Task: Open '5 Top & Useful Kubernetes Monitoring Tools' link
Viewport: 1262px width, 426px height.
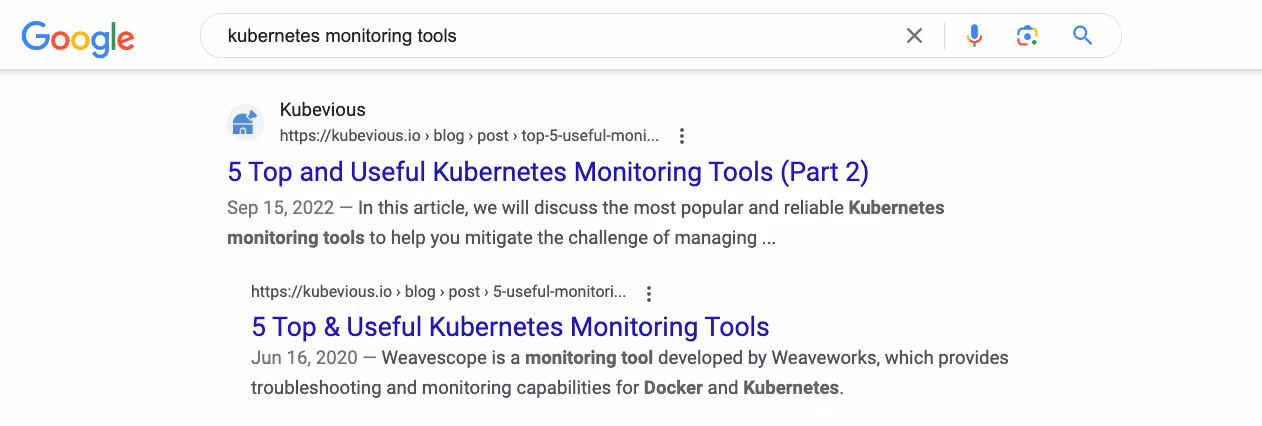Action: (x=510, y=327)
